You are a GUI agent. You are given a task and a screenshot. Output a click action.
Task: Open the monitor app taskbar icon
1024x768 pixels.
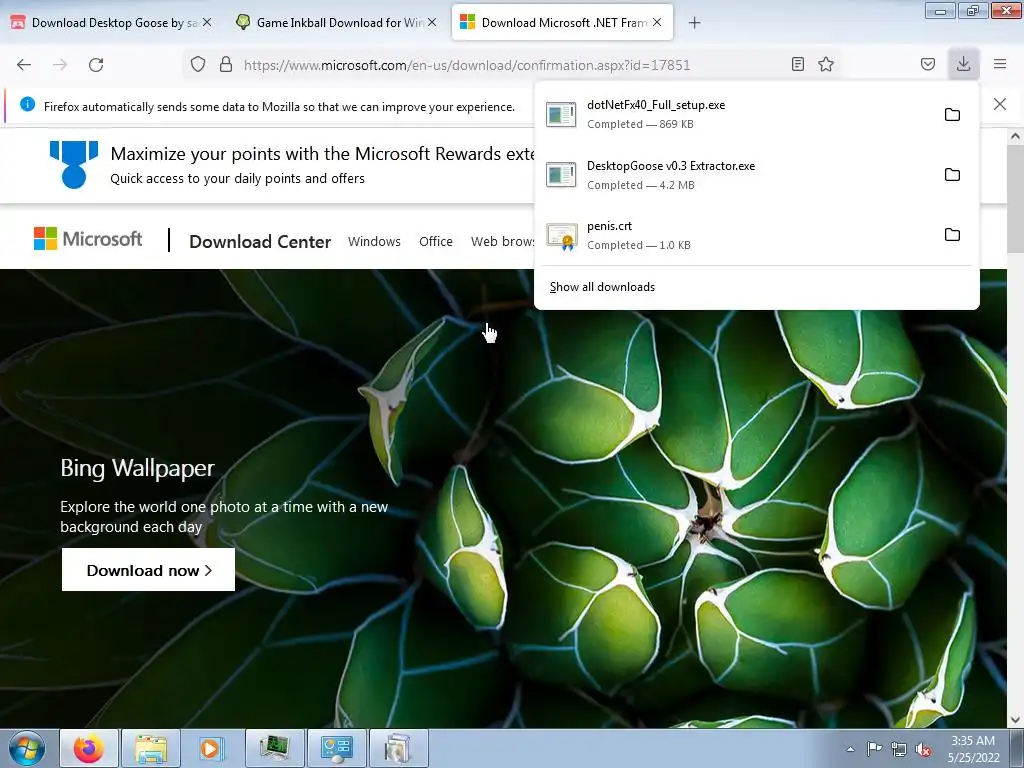(274, 748)
